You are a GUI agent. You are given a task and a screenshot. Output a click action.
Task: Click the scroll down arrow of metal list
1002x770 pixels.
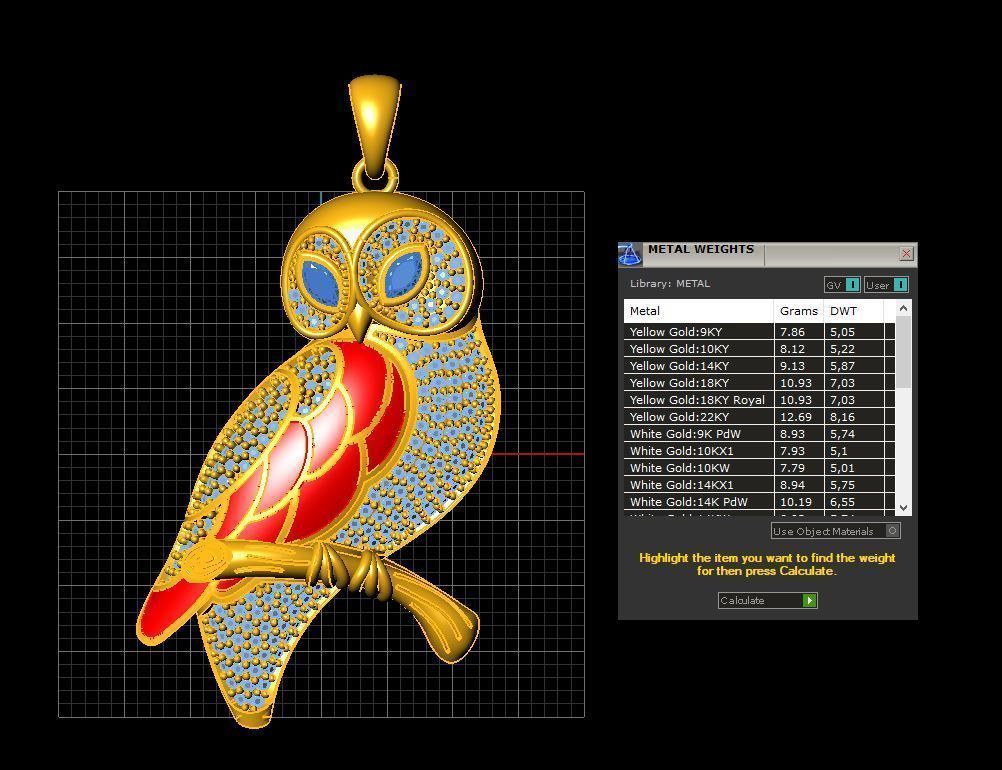click(903, 508)
